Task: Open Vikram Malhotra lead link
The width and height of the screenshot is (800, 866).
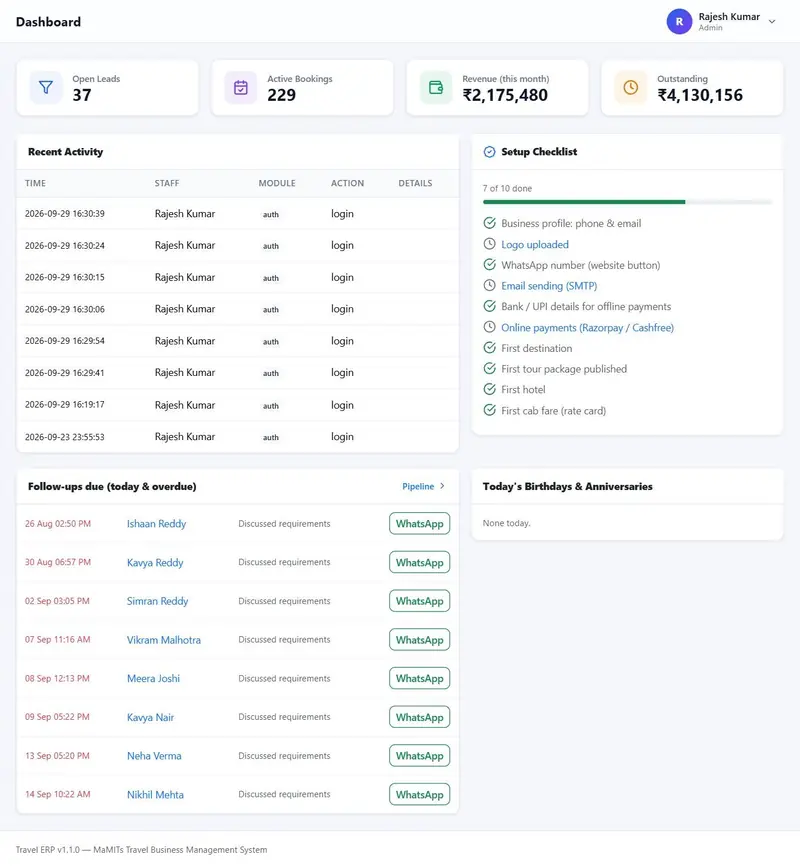Action: (x=164, y=640)
